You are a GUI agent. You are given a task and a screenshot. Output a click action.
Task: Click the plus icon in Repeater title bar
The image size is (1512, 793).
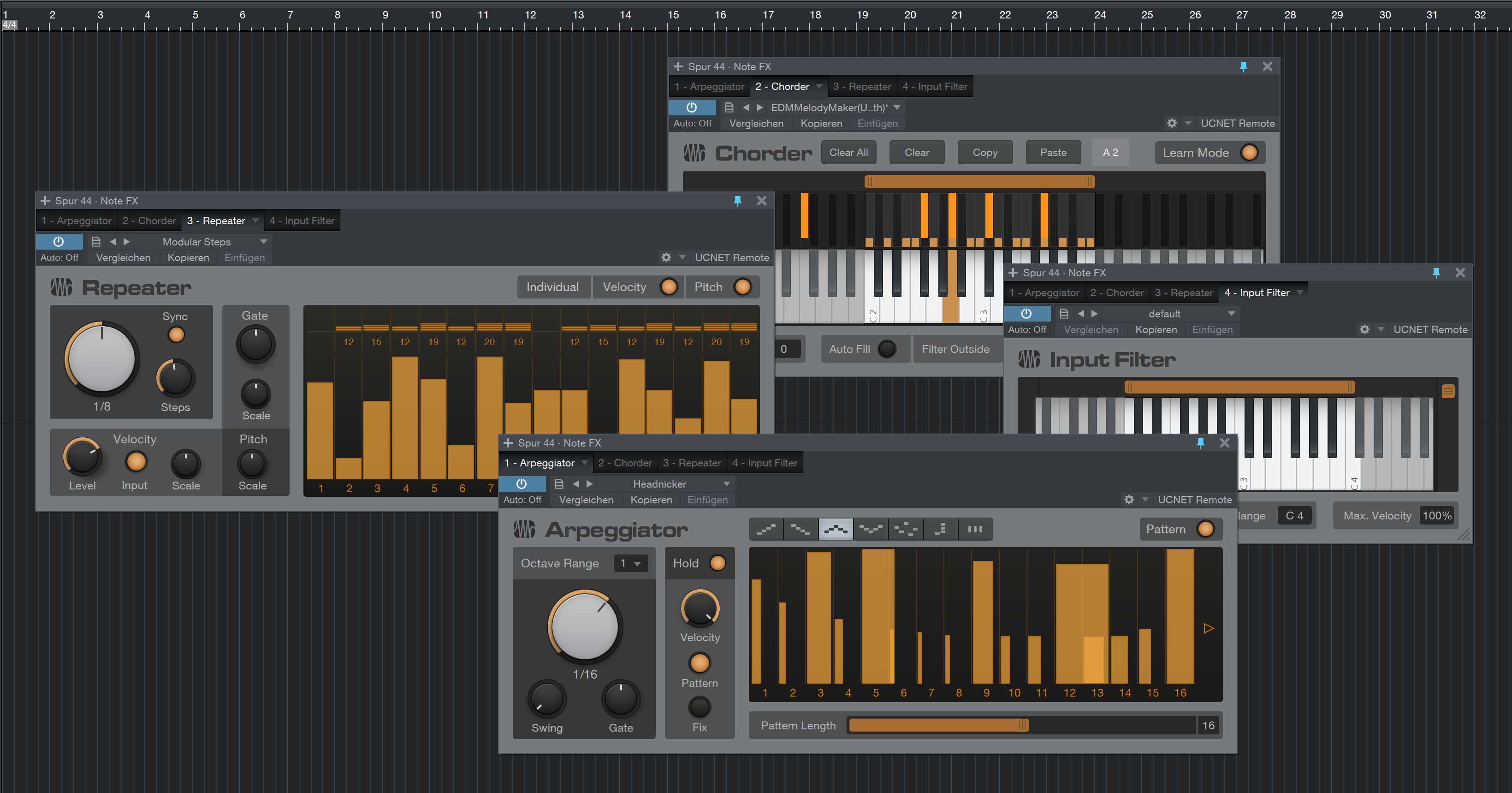tap(45, 201)
